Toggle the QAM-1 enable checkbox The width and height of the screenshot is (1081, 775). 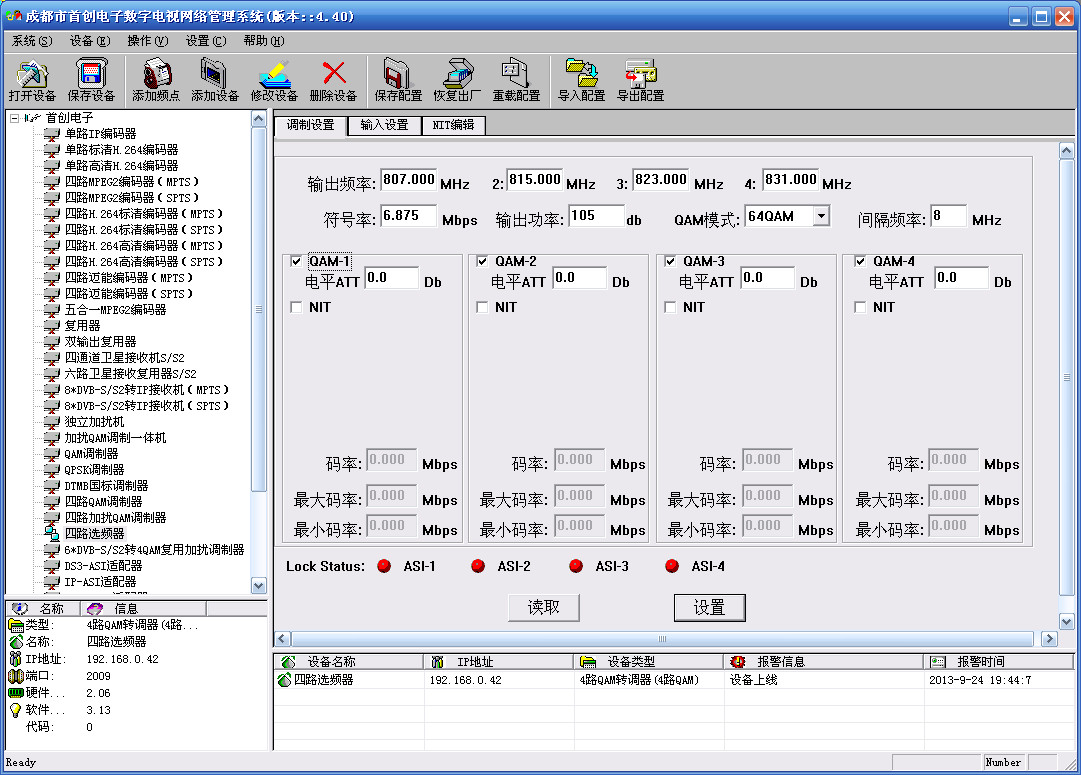point(296,261)
